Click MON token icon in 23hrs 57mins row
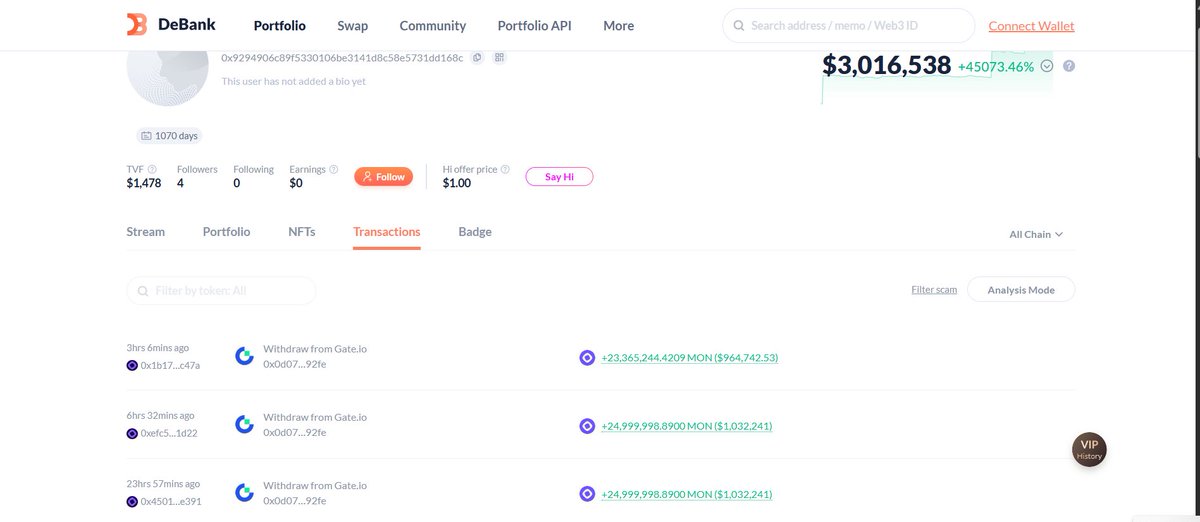1200x522 pixels. (587, 494)
